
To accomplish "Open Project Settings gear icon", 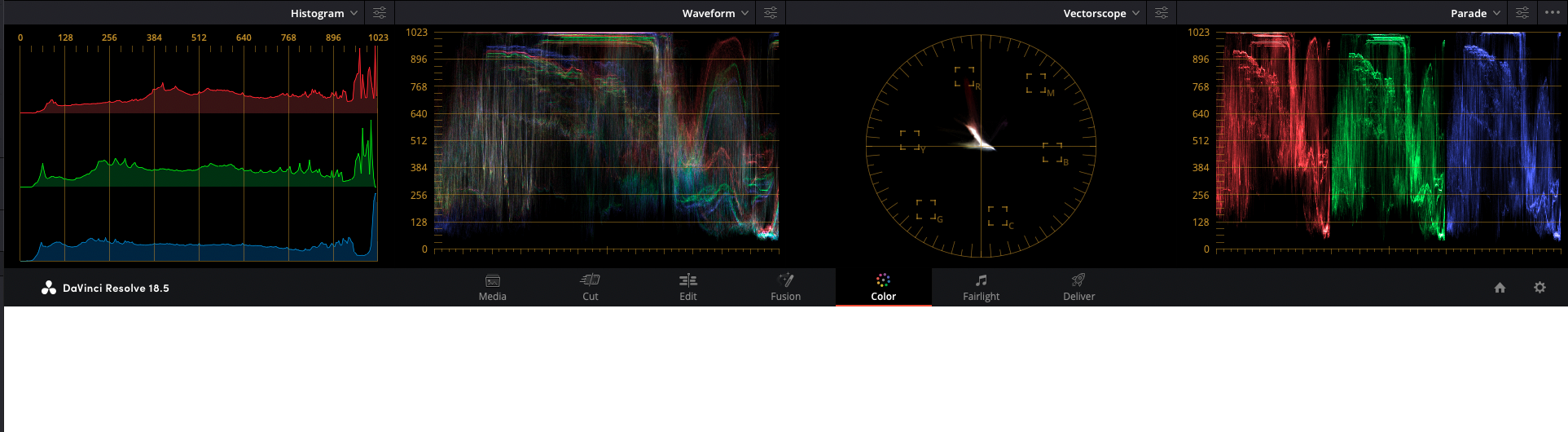I will point(1539,288).
